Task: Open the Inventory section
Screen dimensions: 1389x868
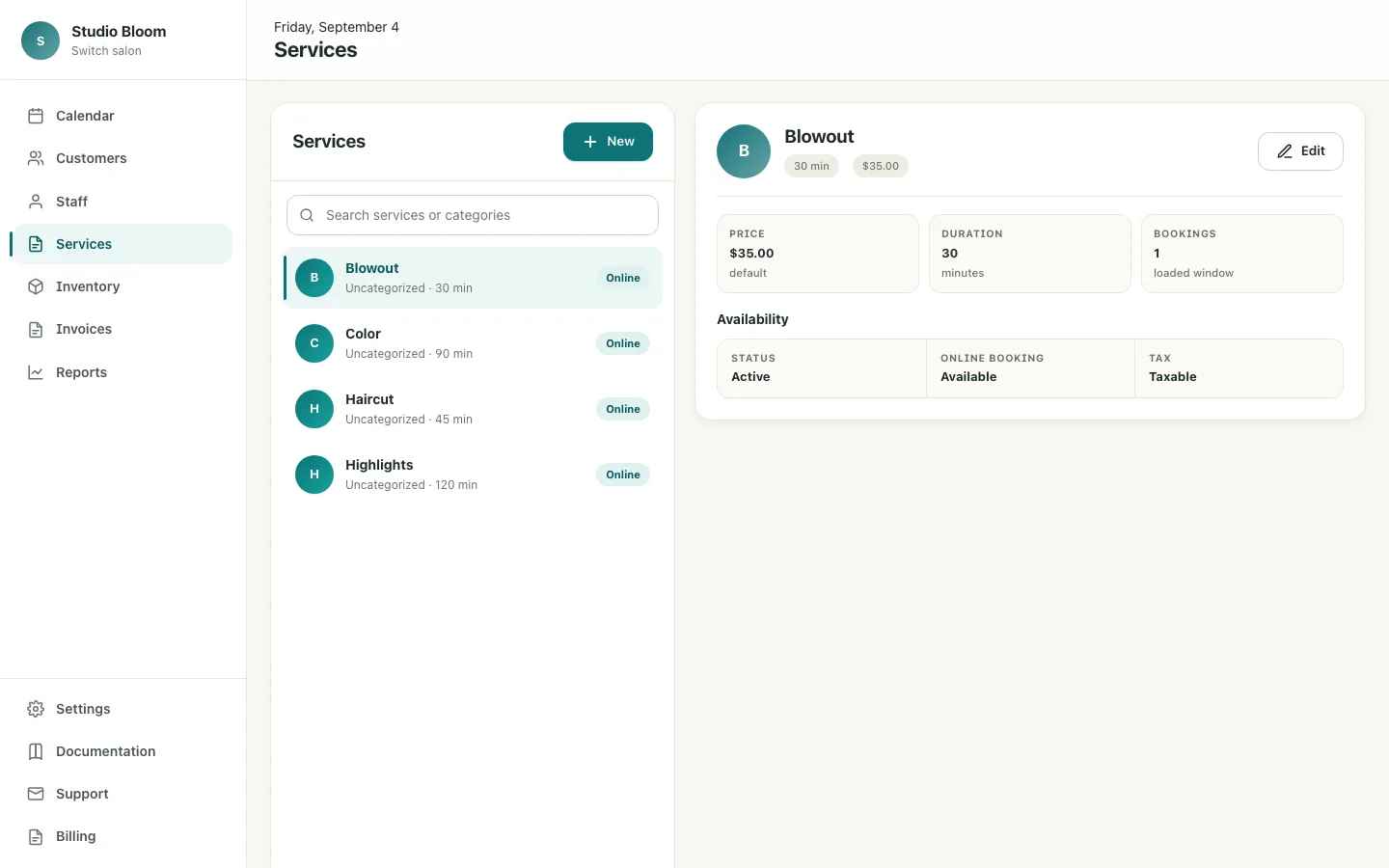Action: (x=123, y=286)
